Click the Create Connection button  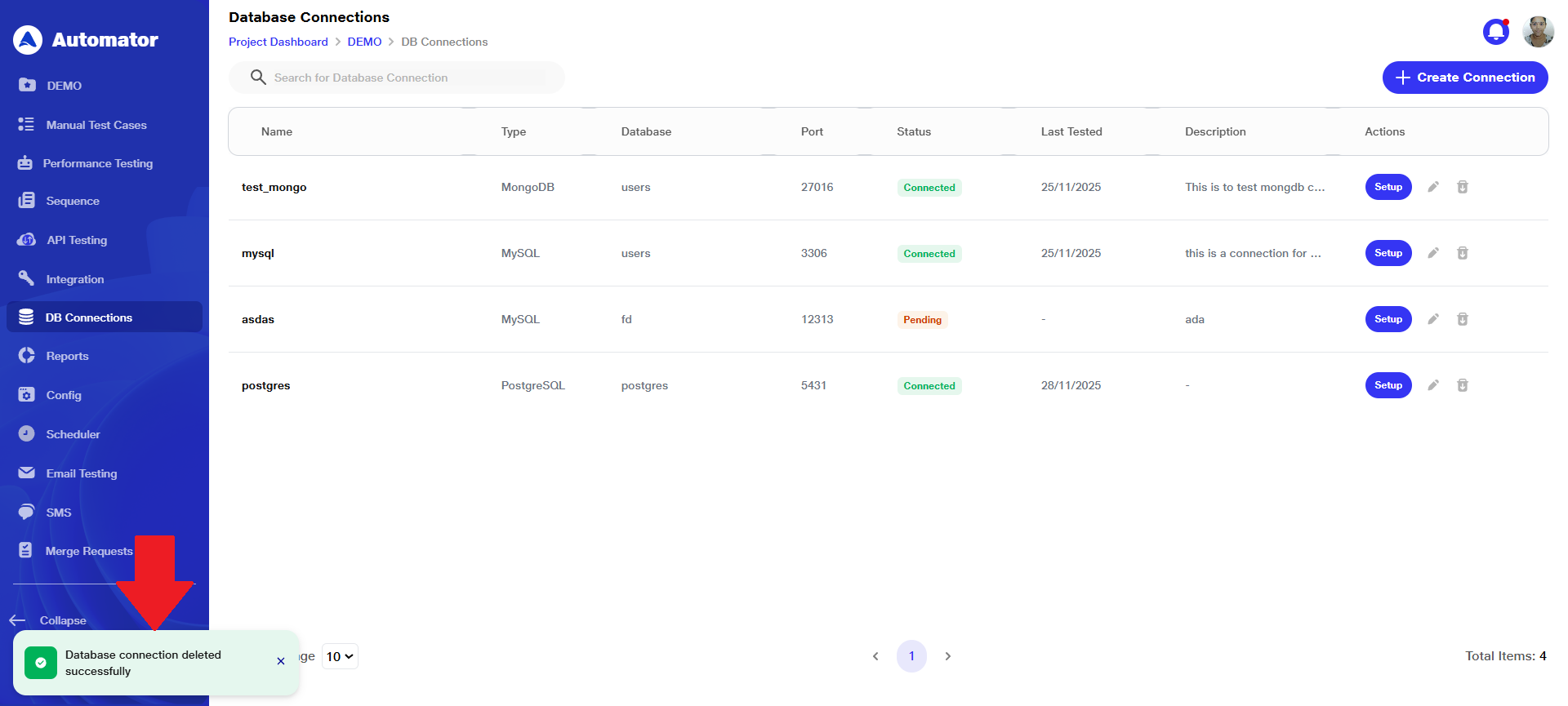click(1464, 78)
